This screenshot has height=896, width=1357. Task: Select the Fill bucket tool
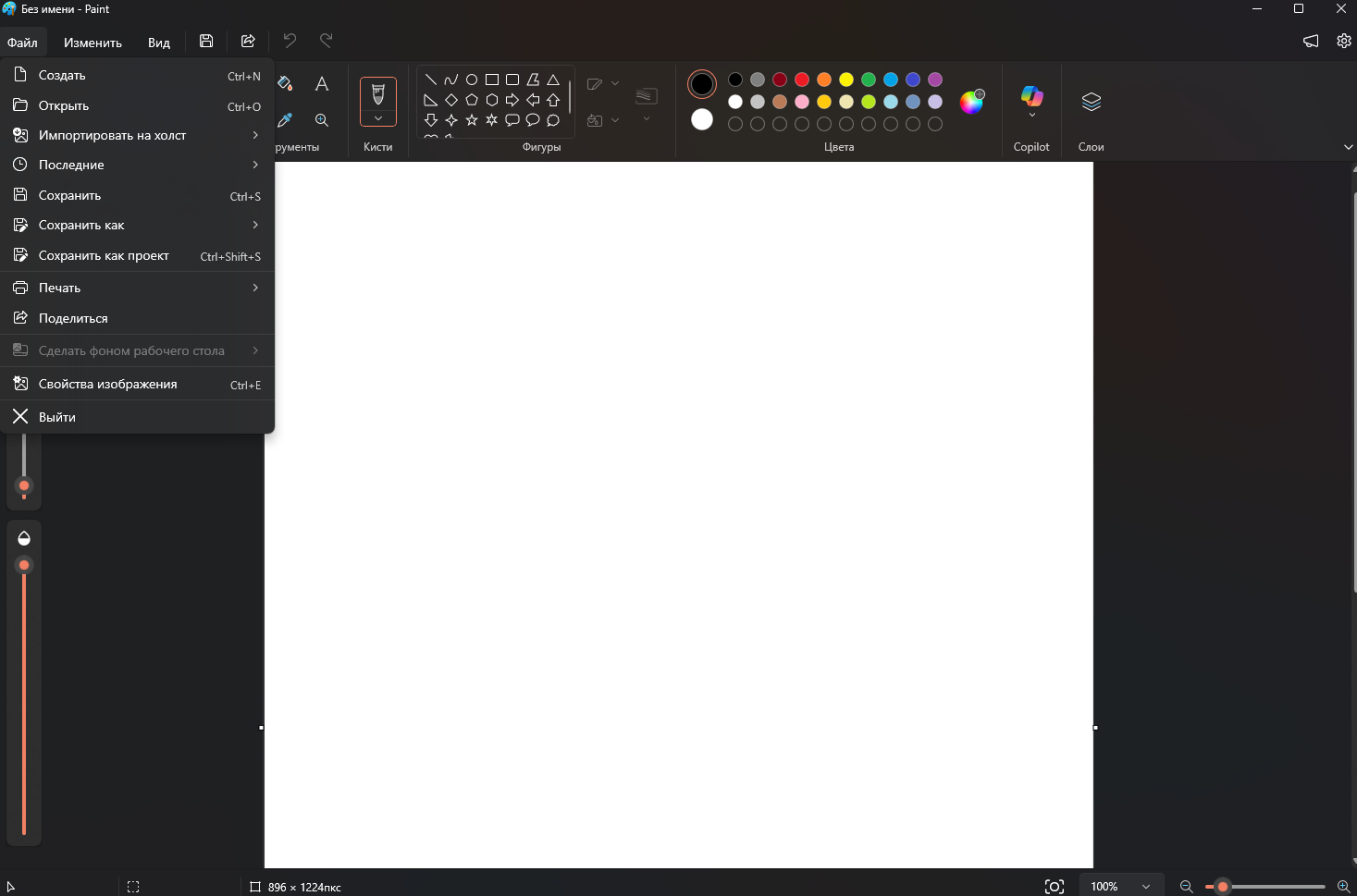285,84
